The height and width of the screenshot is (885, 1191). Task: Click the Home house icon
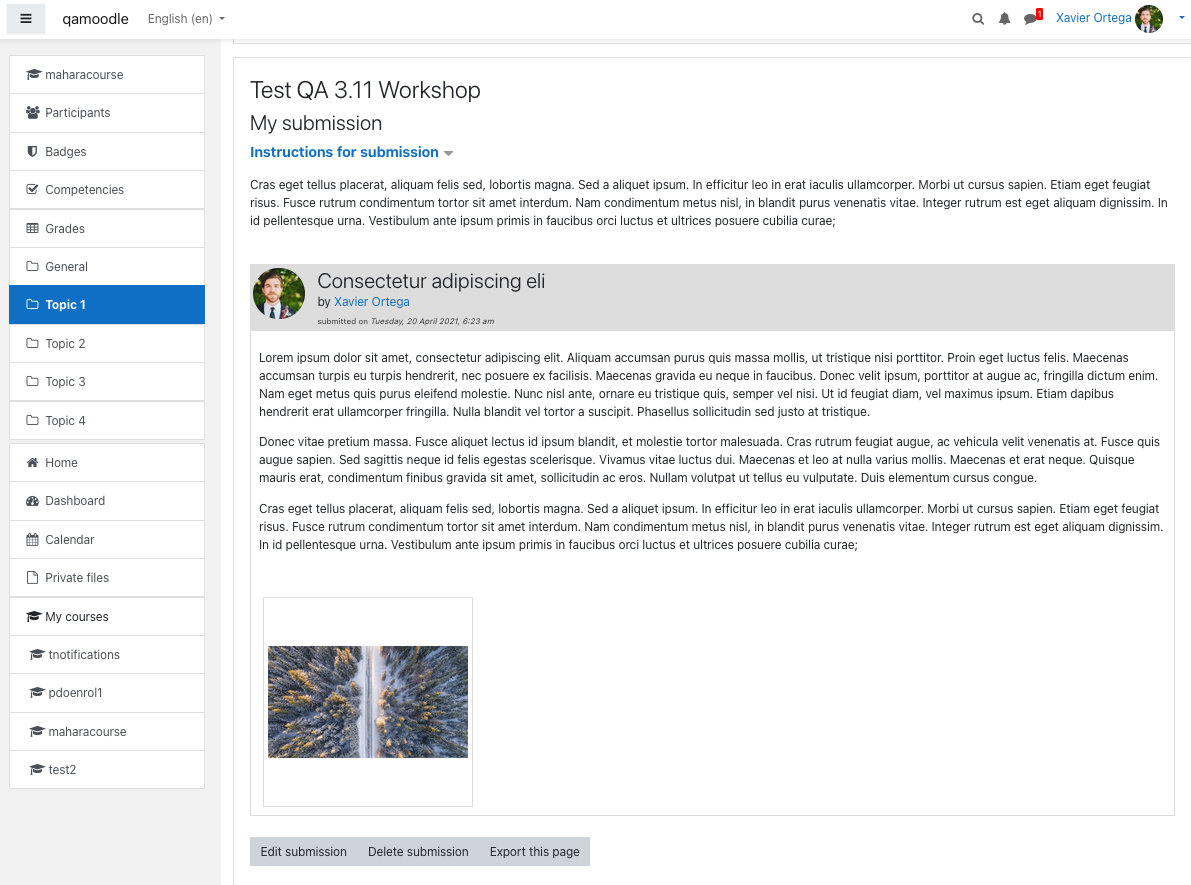pos(32,462)
